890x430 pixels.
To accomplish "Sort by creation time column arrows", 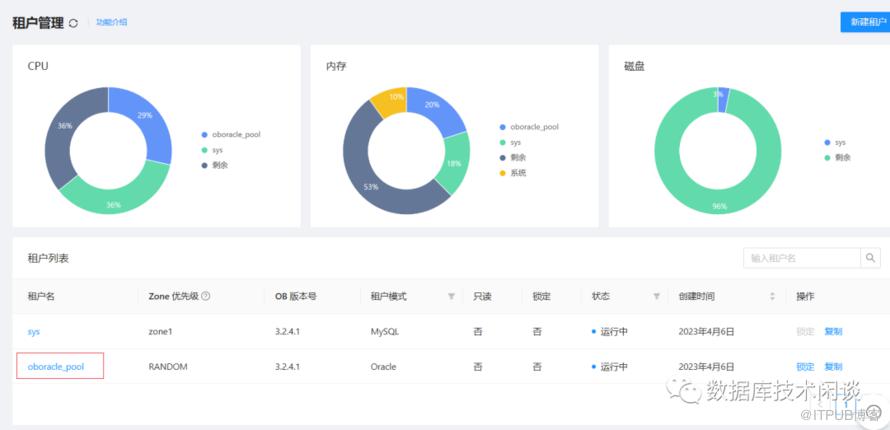I will coord(772,296).
